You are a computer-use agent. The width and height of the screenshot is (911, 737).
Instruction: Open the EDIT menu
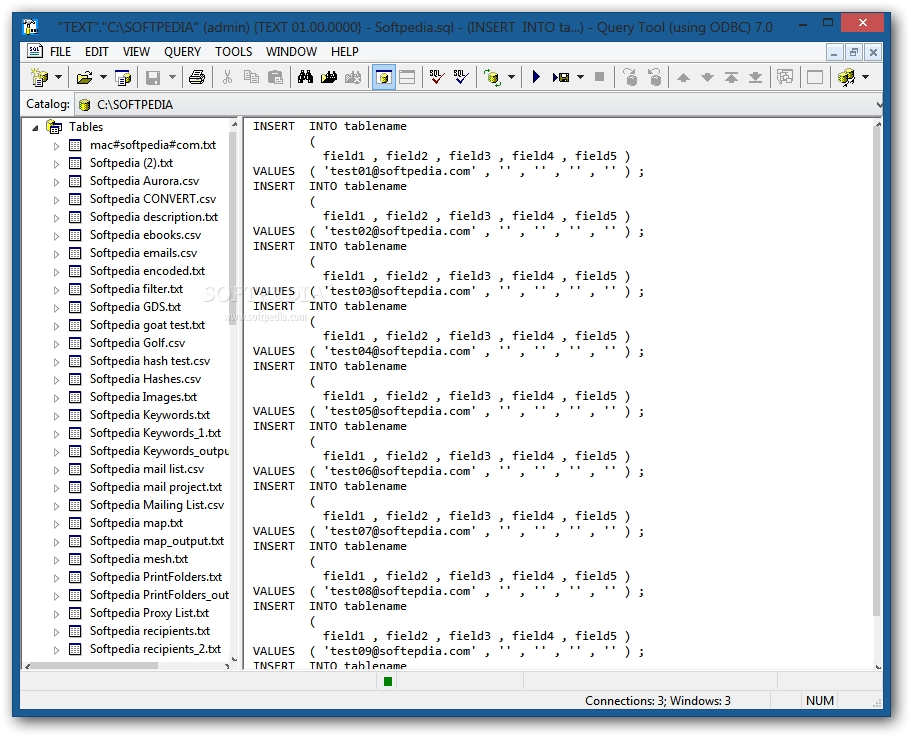pyautogui.click(x=96, y=52)
